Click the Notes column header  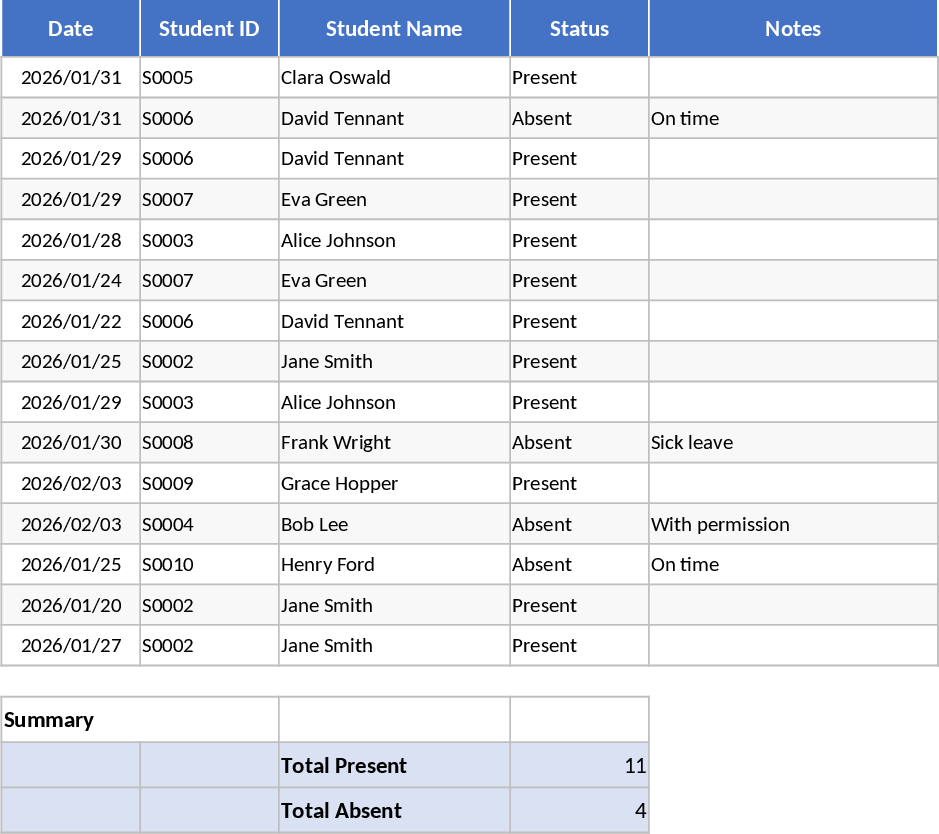(793, 28)
